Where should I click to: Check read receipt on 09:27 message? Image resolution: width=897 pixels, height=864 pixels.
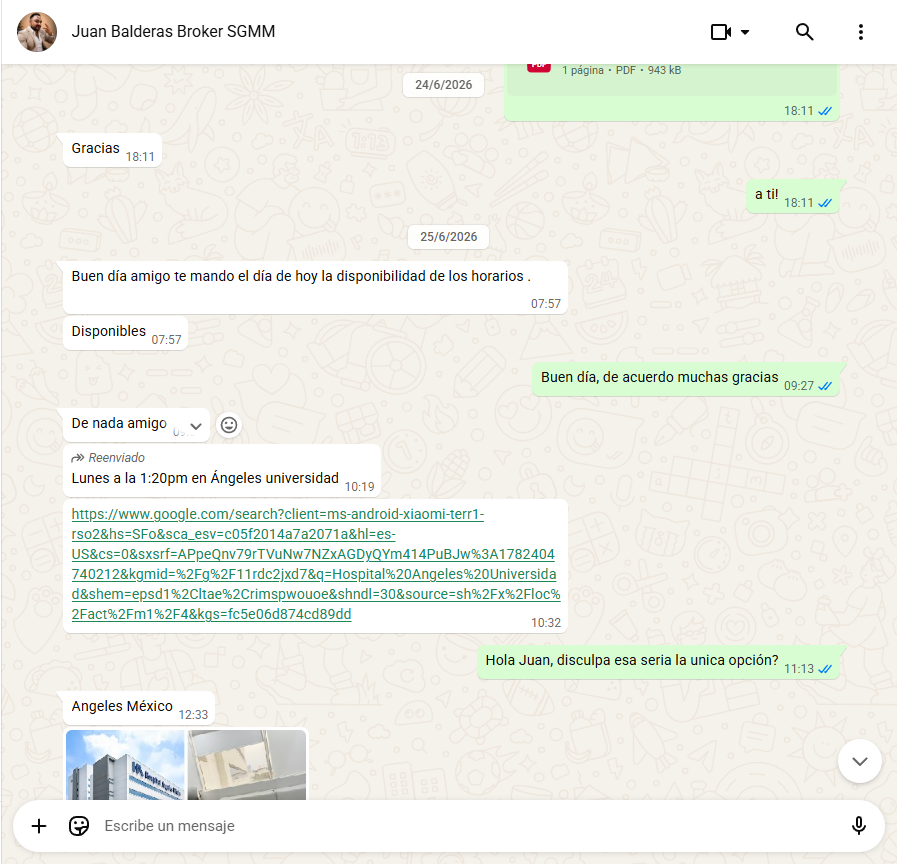(x=824, y=386)
